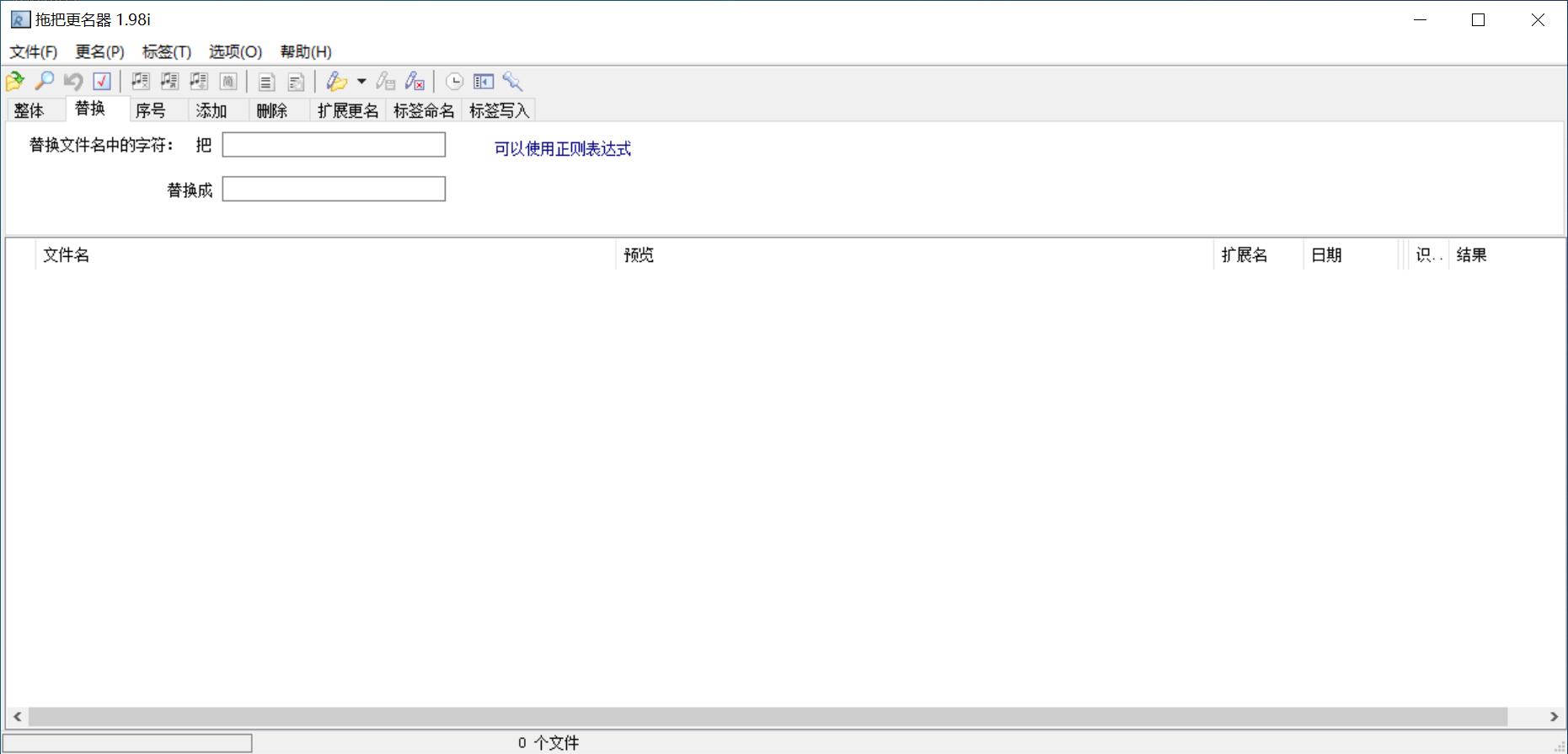Click the 识.. column header
The width and height of the screenshot is (1568, 754).
click(x=1429, y=255)
